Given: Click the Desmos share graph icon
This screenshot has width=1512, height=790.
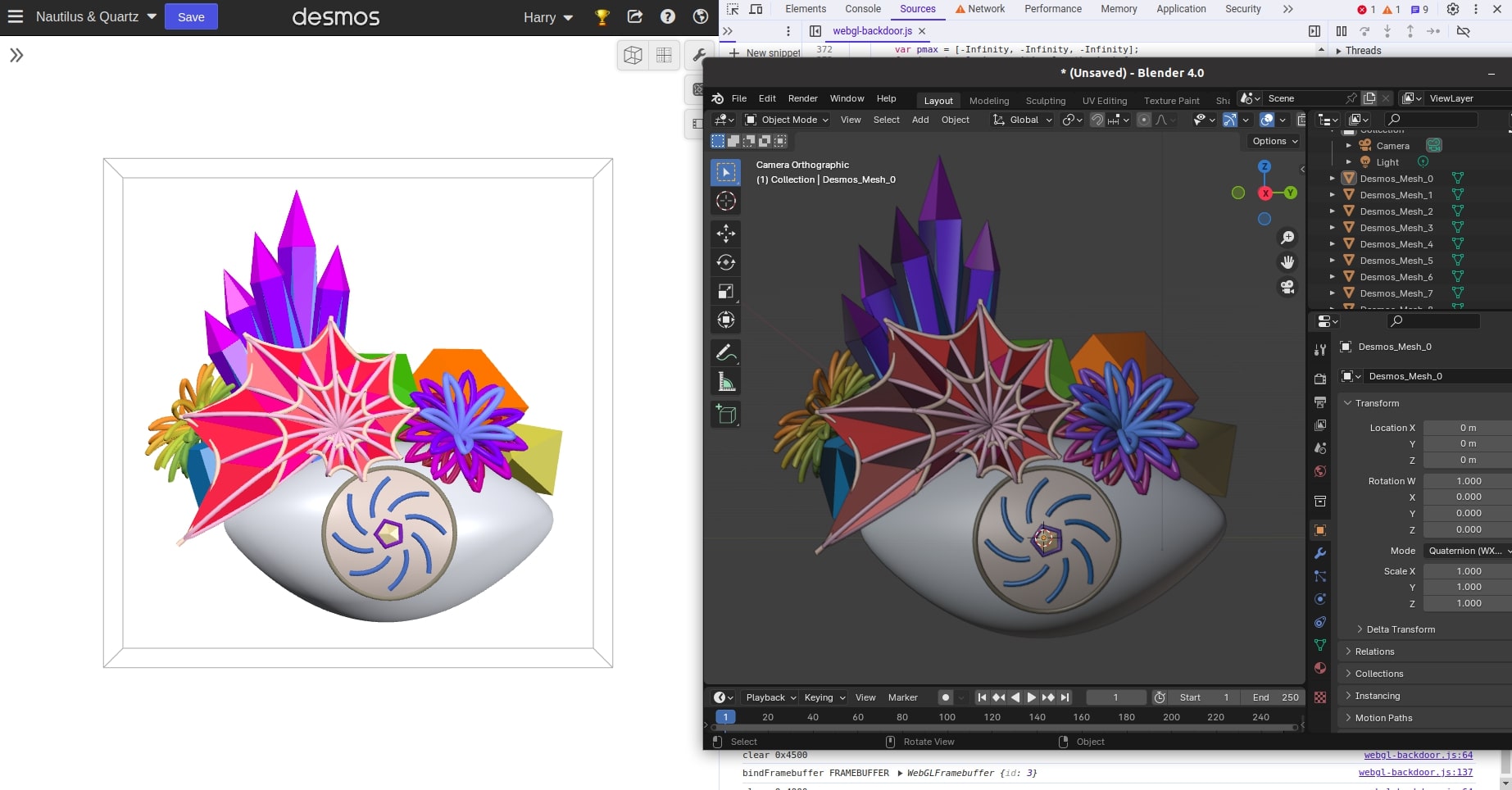Looking at the screenshot, I should (635, 17).
